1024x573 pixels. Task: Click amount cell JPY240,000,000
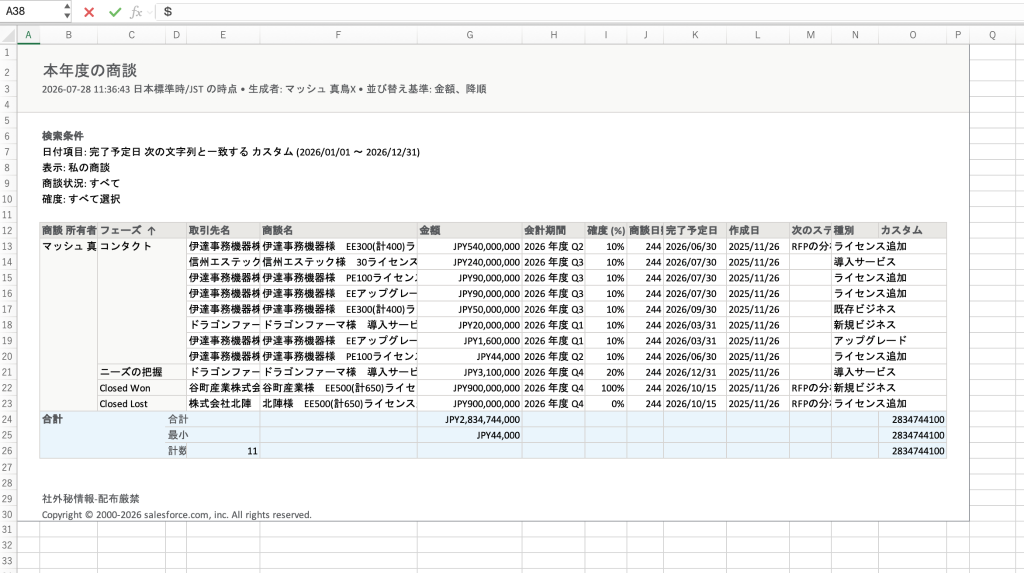point(470,262)
